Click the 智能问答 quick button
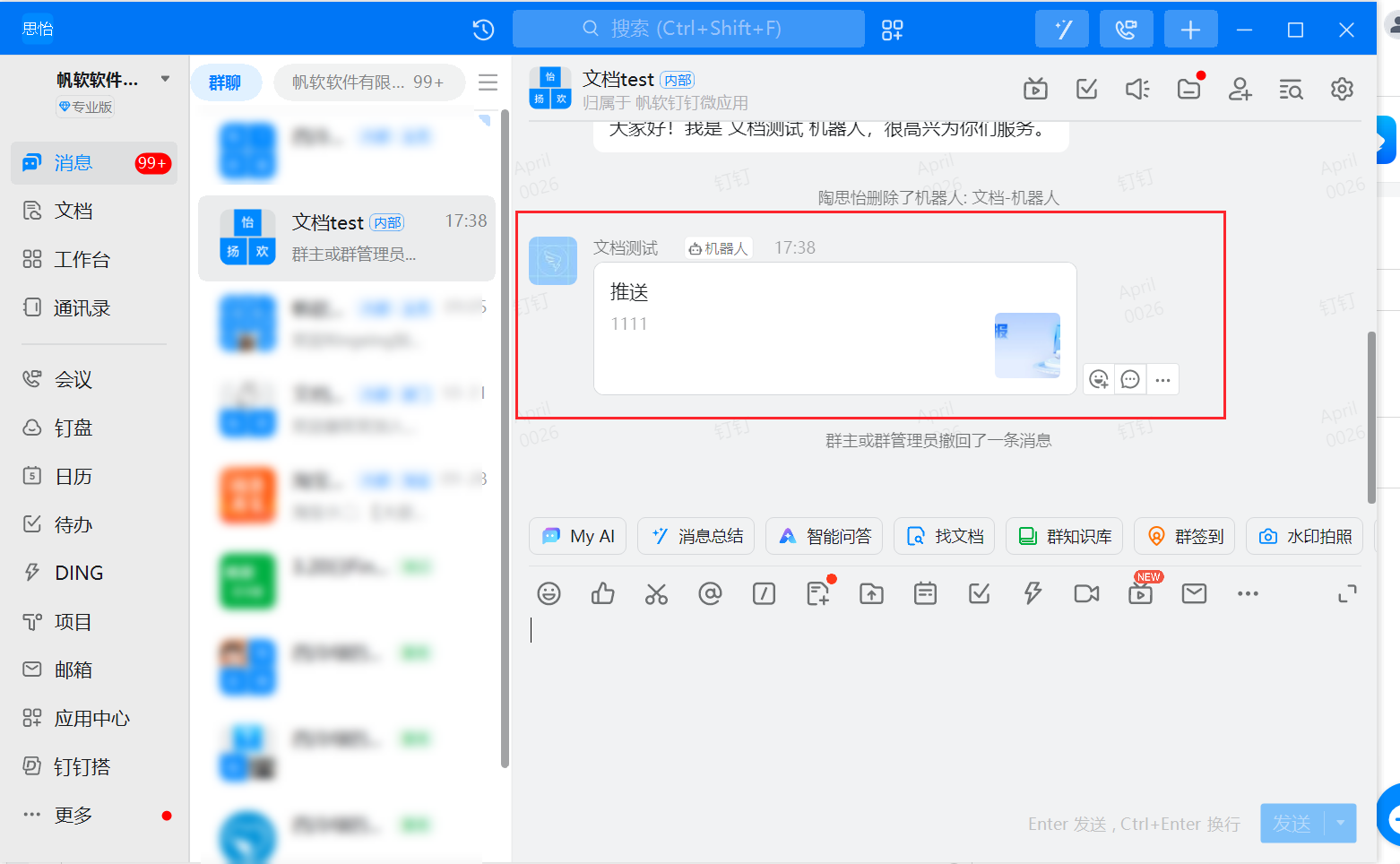Screen dimensions: 1400x864 point(825,536)
